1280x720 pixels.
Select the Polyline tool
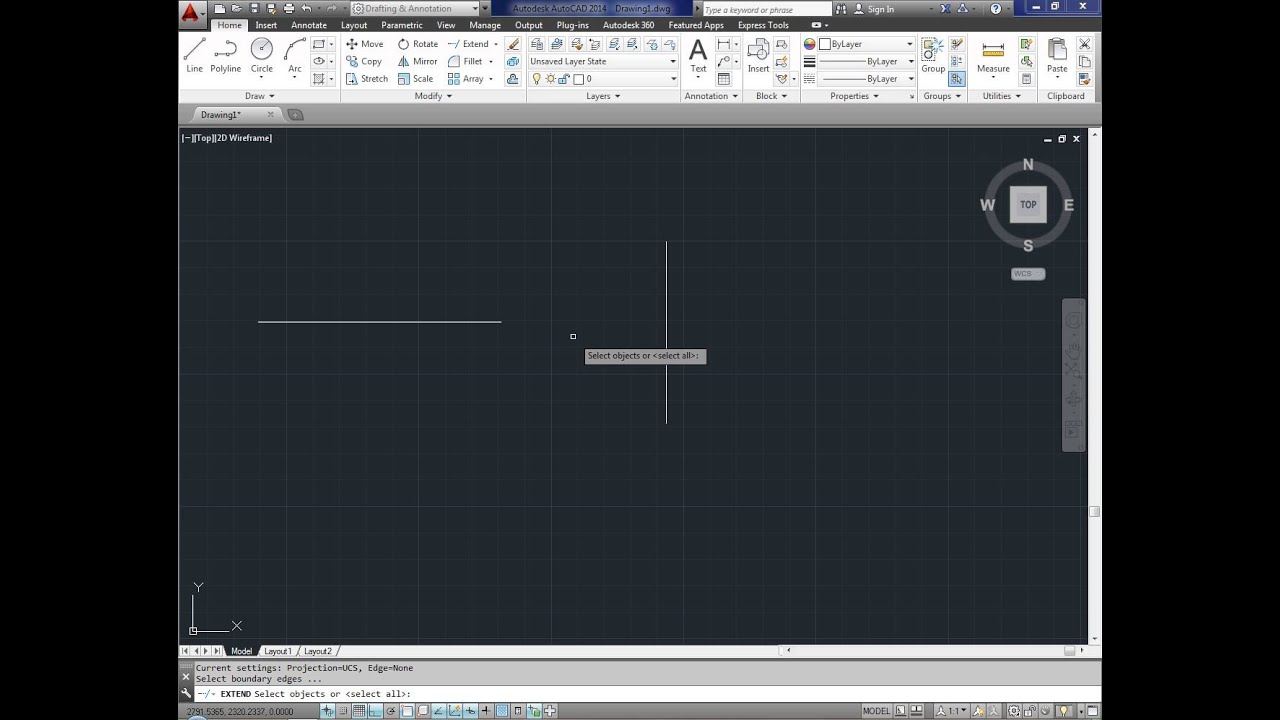225,55
